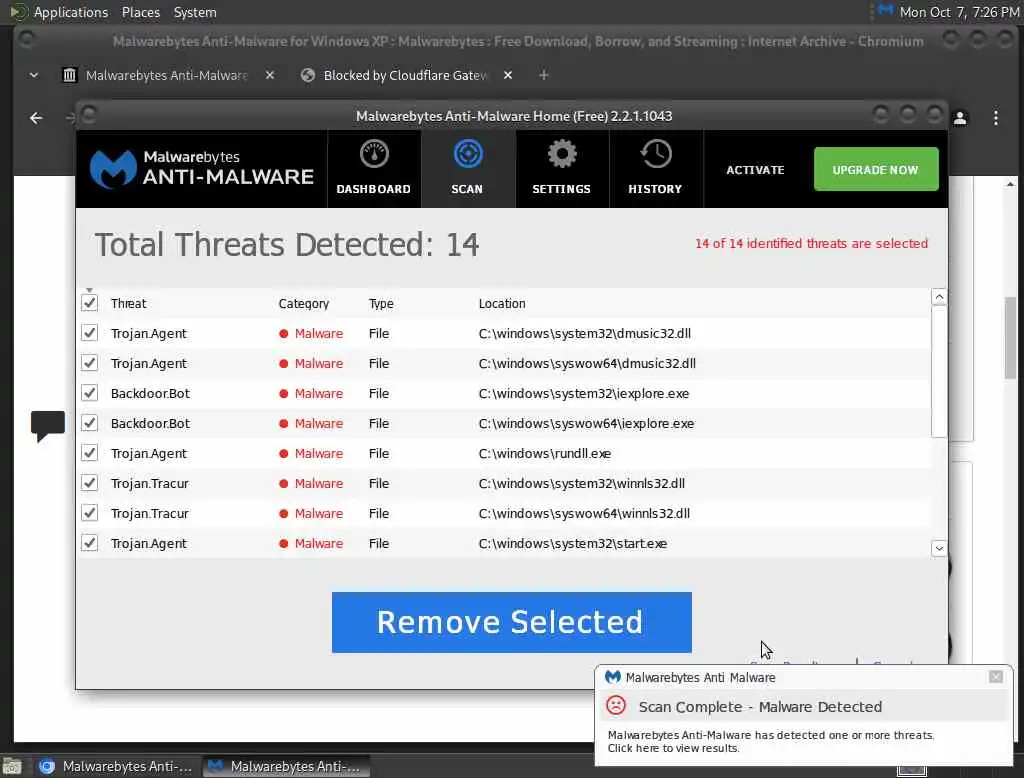Click the clock showing Mon Oct 7
1024x778 pixels.
click(959, 12)
